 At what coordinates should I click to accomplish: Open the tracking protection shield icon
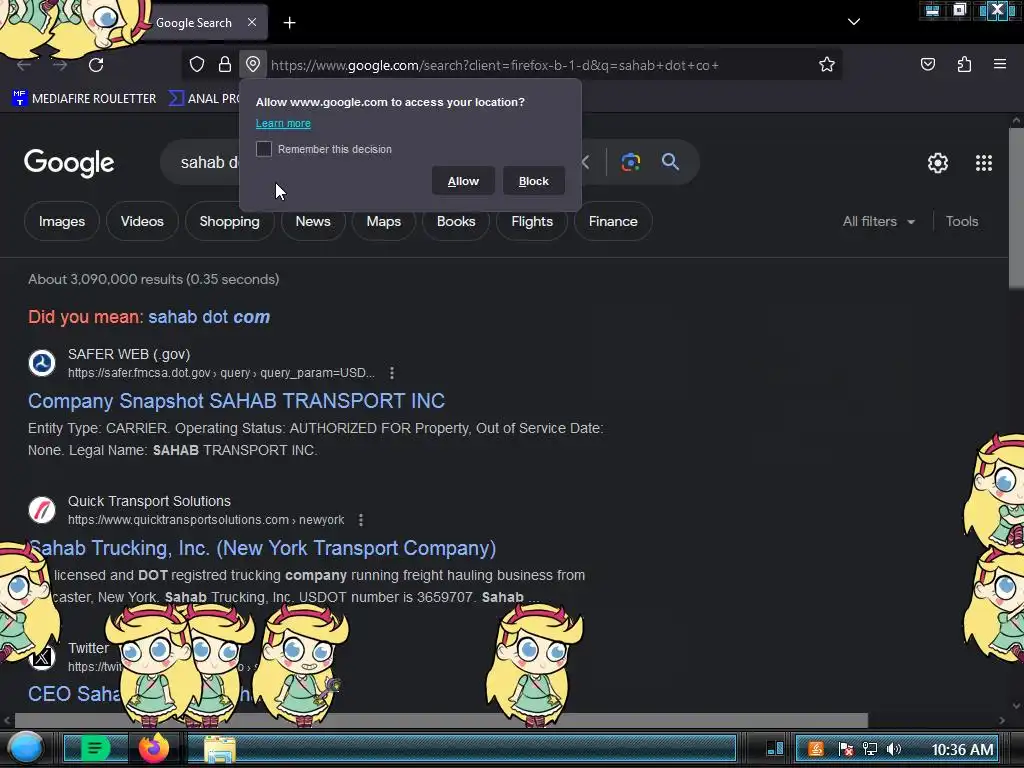(197, 64)
